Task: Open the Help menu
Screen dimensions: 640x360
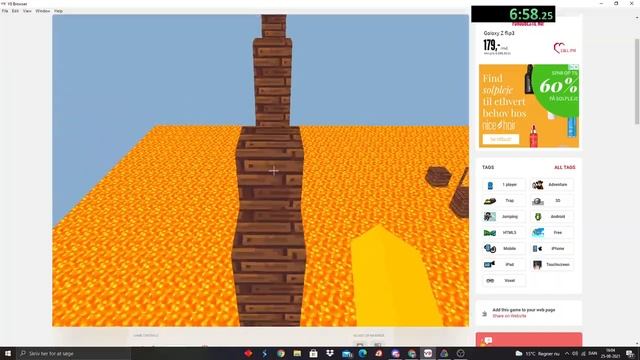Action: (58, 11)
